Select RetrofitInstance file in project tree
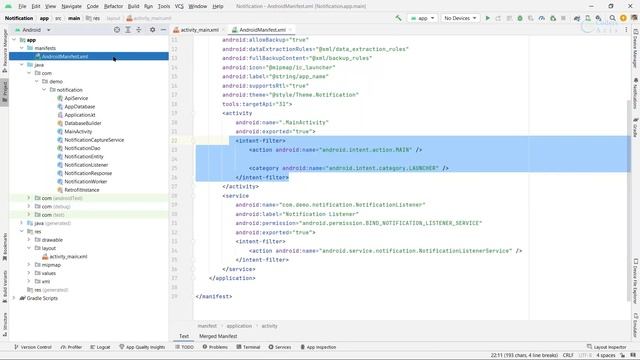Screen dimensions: 640x360 pyautogui.click(x=82, y=190)
